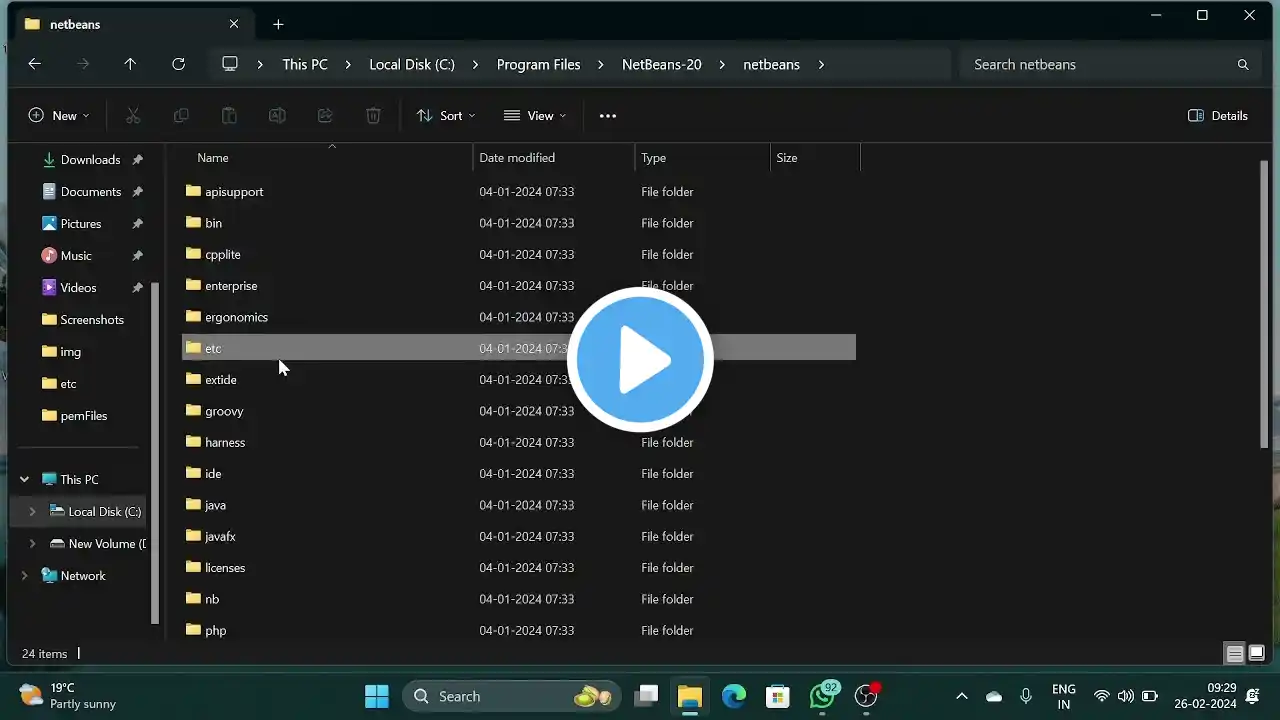1280x720 pixels.
Task: Open Downloads in the sidebar
Action: tap(90, 160)
